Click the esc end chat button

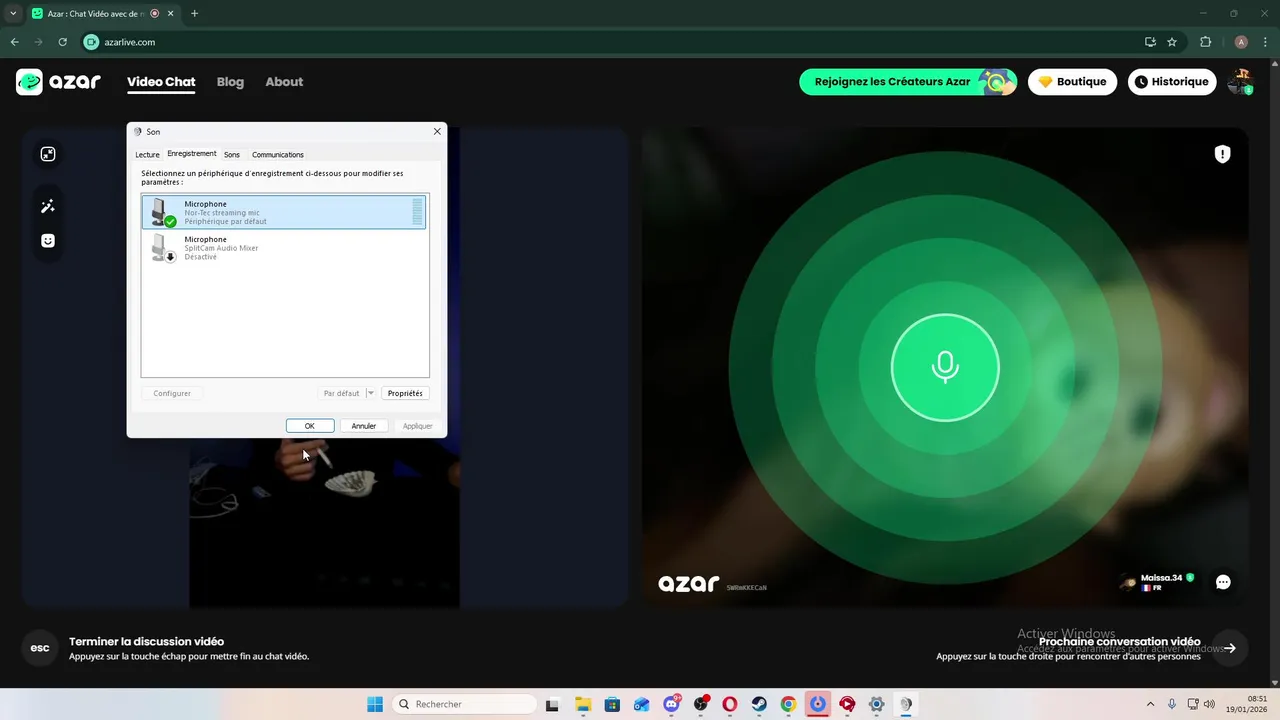tap(40, 648)
